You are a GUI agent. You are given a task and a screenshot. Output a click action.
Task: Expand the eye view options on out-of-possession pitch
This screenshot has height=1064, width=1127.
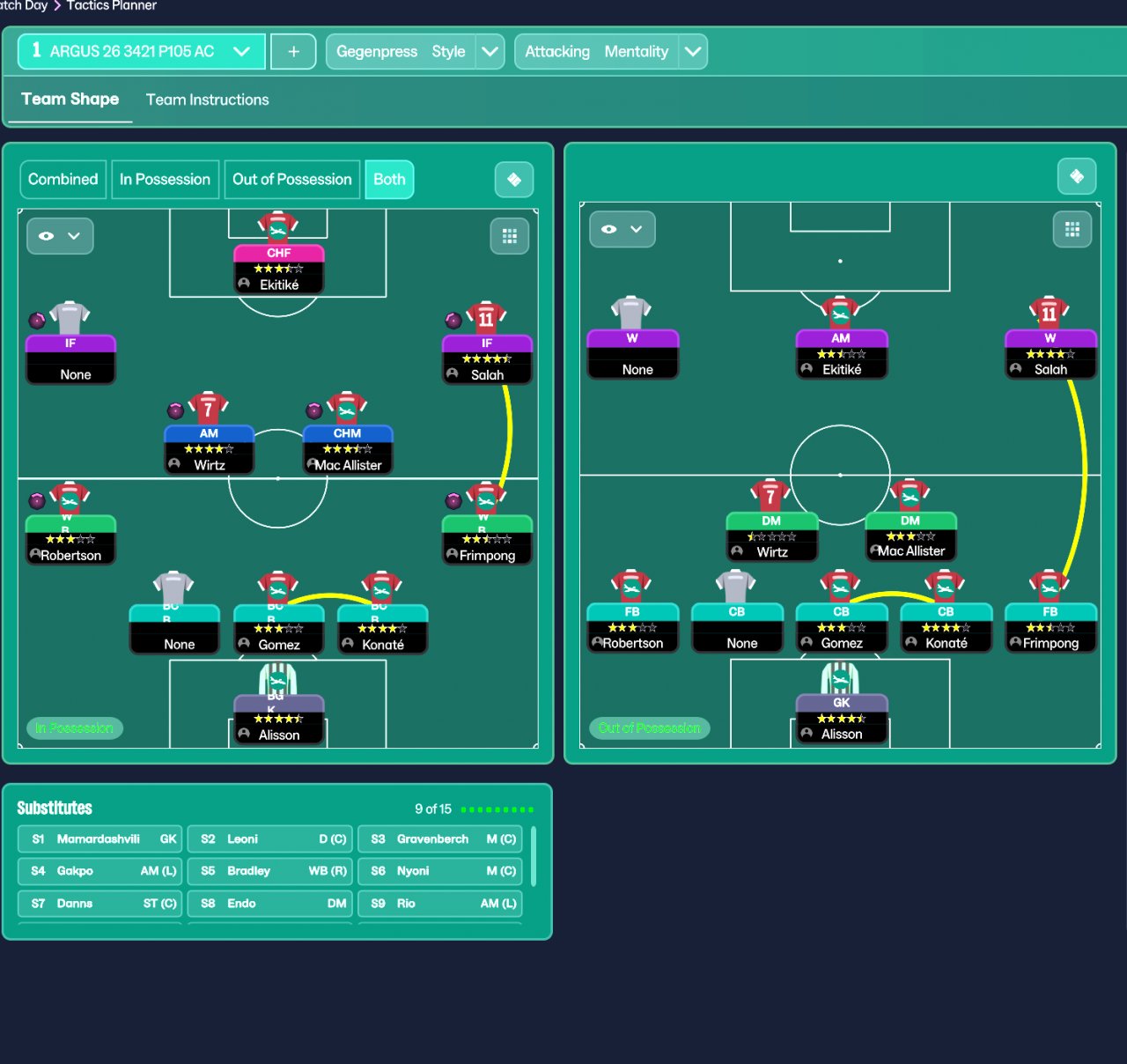point(622,229)
